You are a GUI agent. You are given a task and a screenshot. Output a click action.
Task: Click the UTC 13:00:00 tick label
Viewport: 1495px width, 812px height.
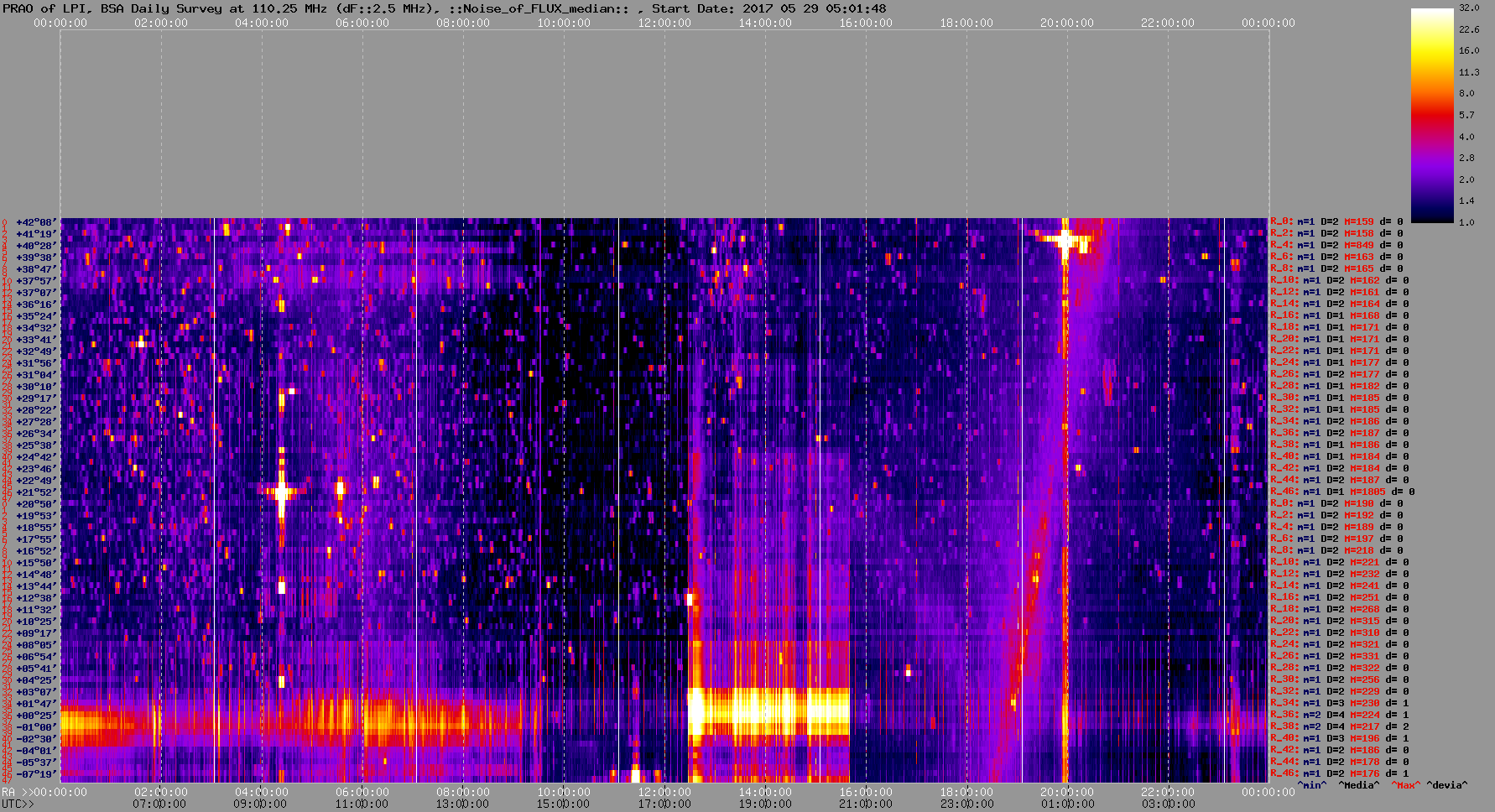coord(463,804)
